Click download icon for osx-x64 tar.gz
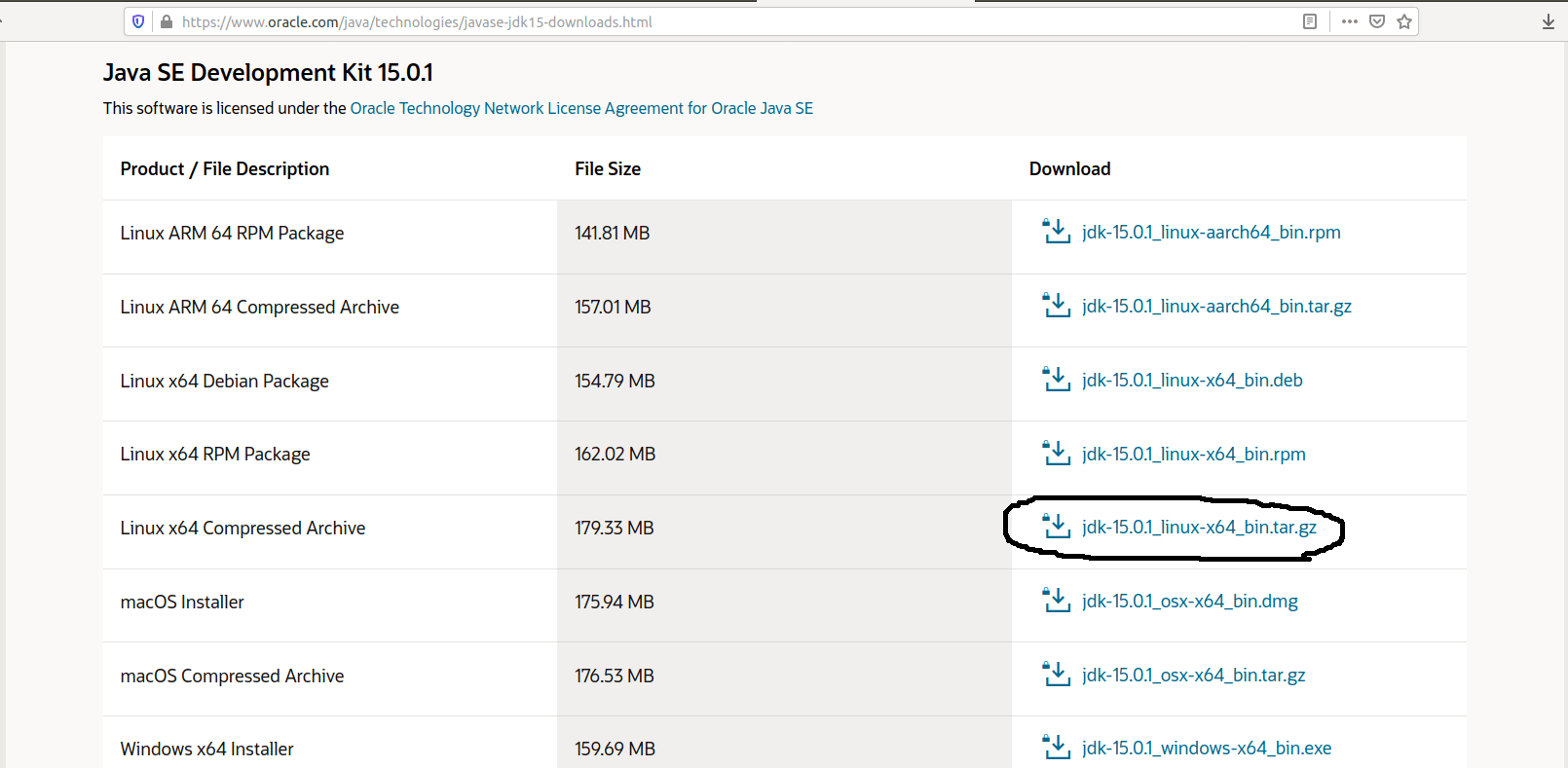Screen dimensions: 1568x768 (1057, 675)
